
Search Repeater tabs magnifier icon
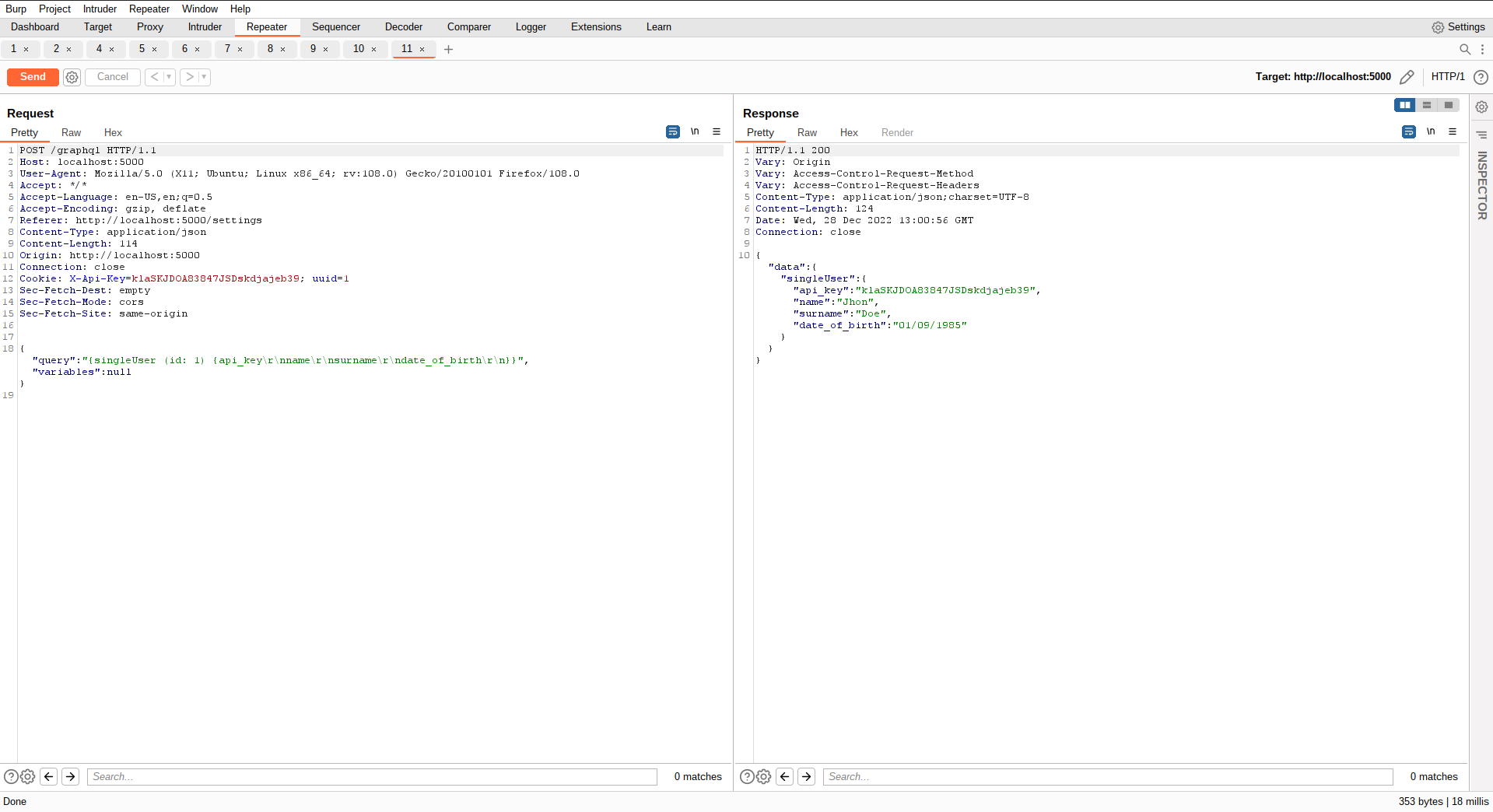1465,49
